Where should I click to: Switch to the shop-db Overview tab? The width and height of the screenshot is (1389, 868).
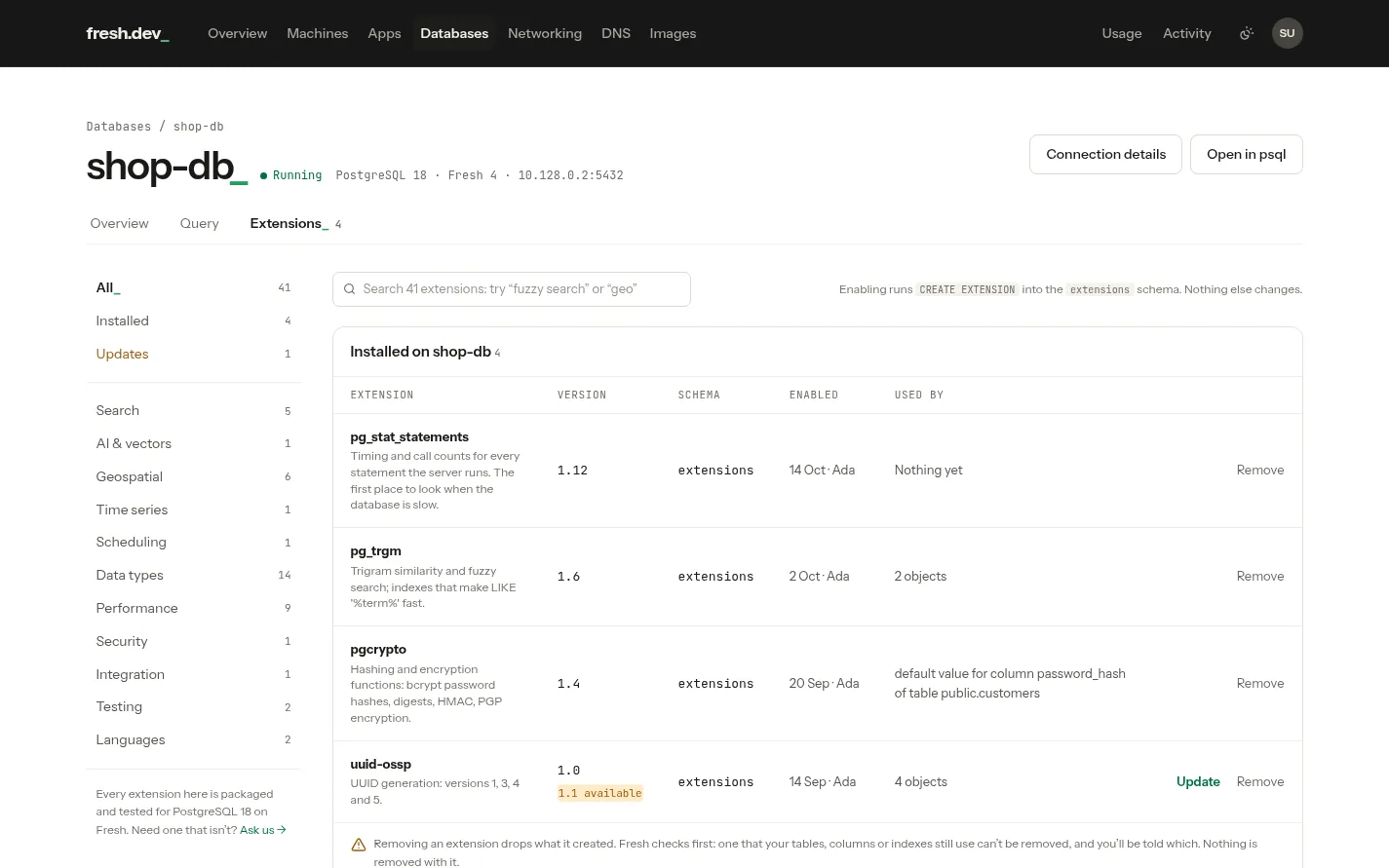(x=120, y=223)
